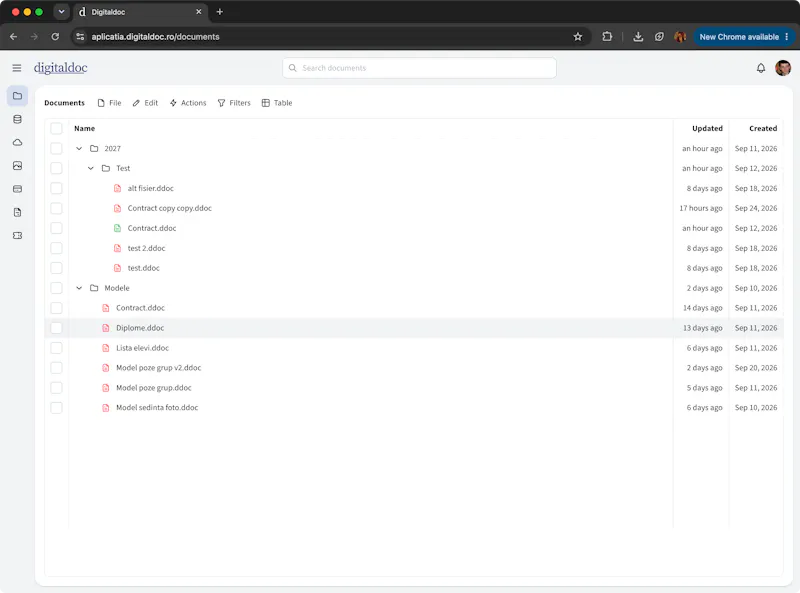Open the database icon in the sidebar

tap(17, 119)
